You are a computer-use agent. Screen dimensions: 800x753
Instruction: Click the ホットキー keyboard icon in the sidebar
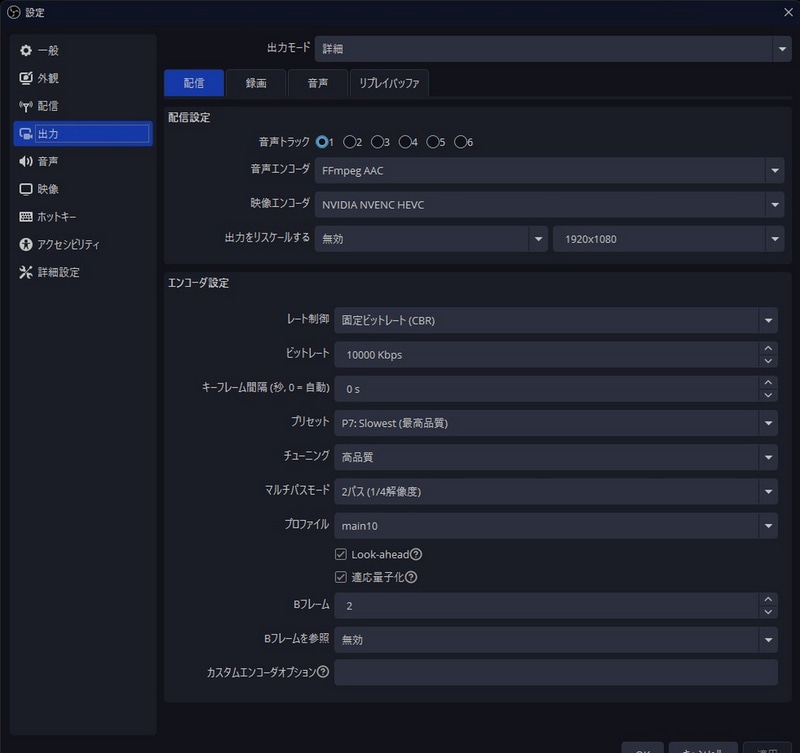pos(26,217)
